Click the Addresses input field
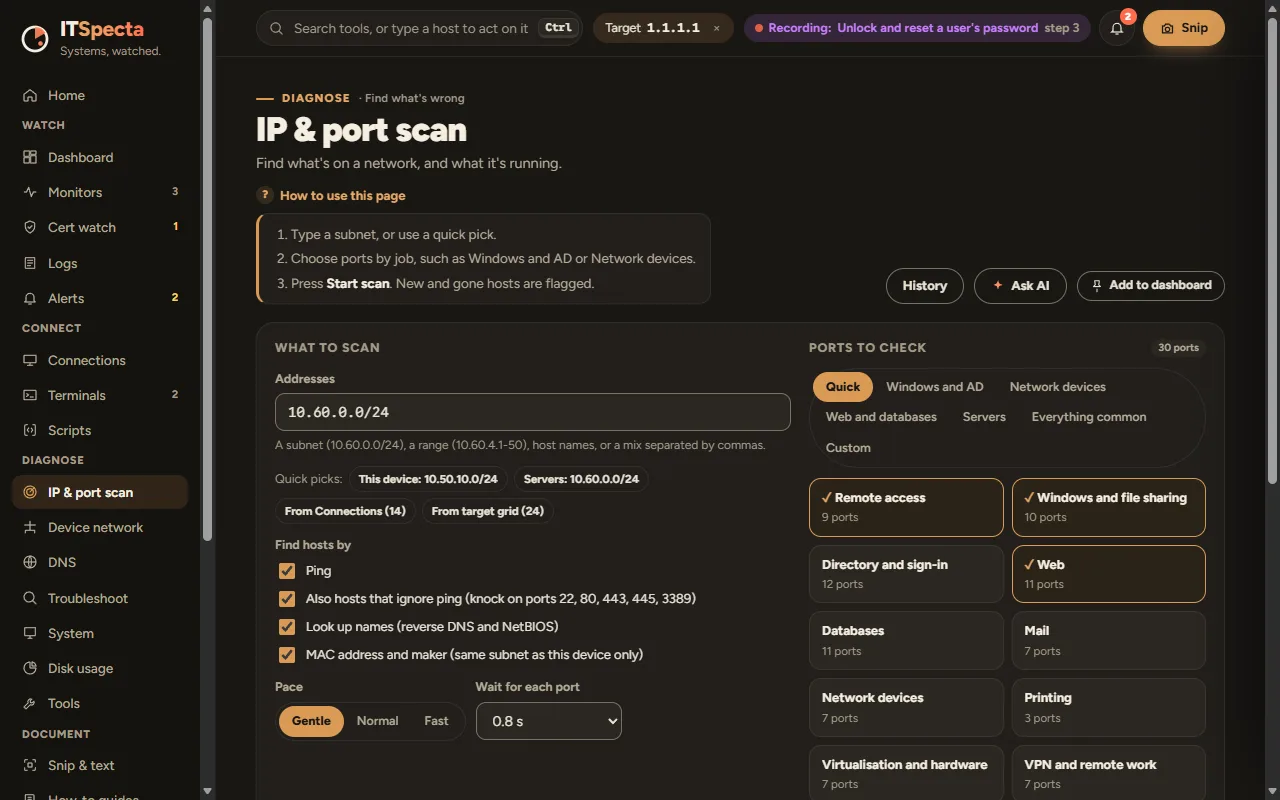 pyautogui.click(x=533, y=412)
